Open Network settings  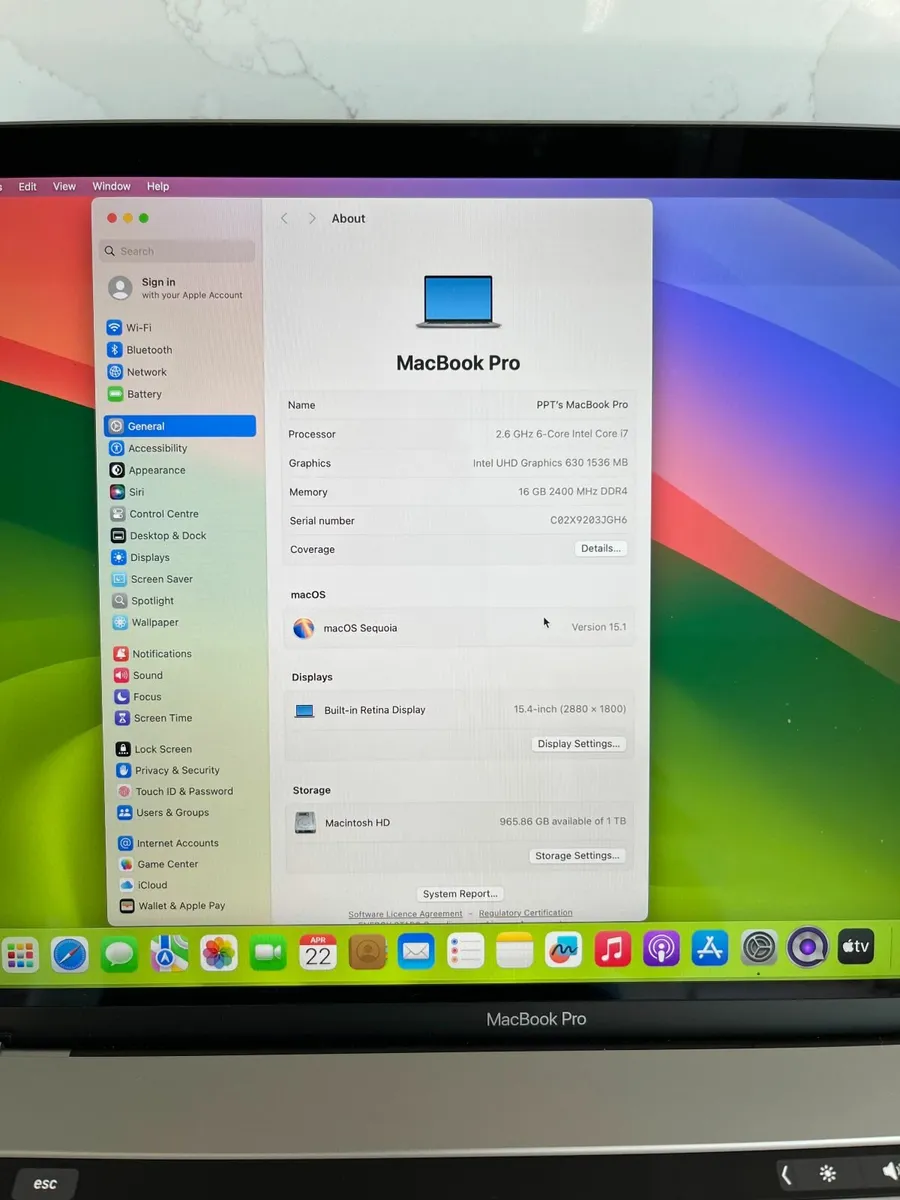[136, 372]
